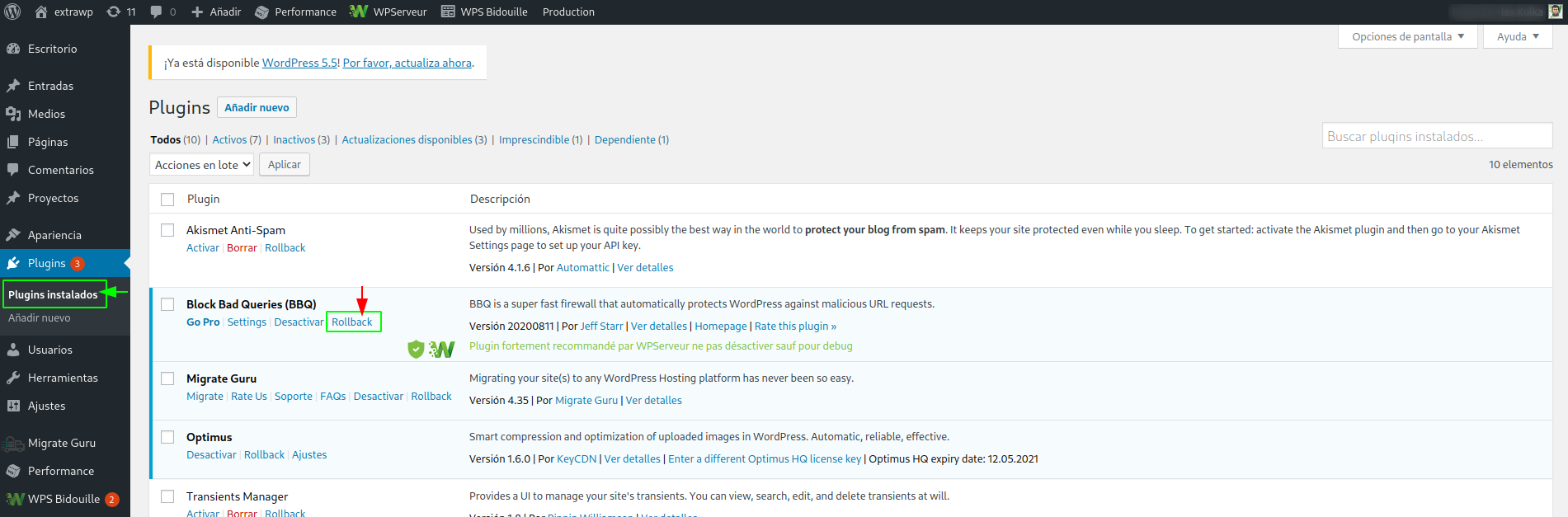Screen dimensions: 1568x517
Task: Open Añadir nuevo sidebar submenu item
Action: point(40,317)
